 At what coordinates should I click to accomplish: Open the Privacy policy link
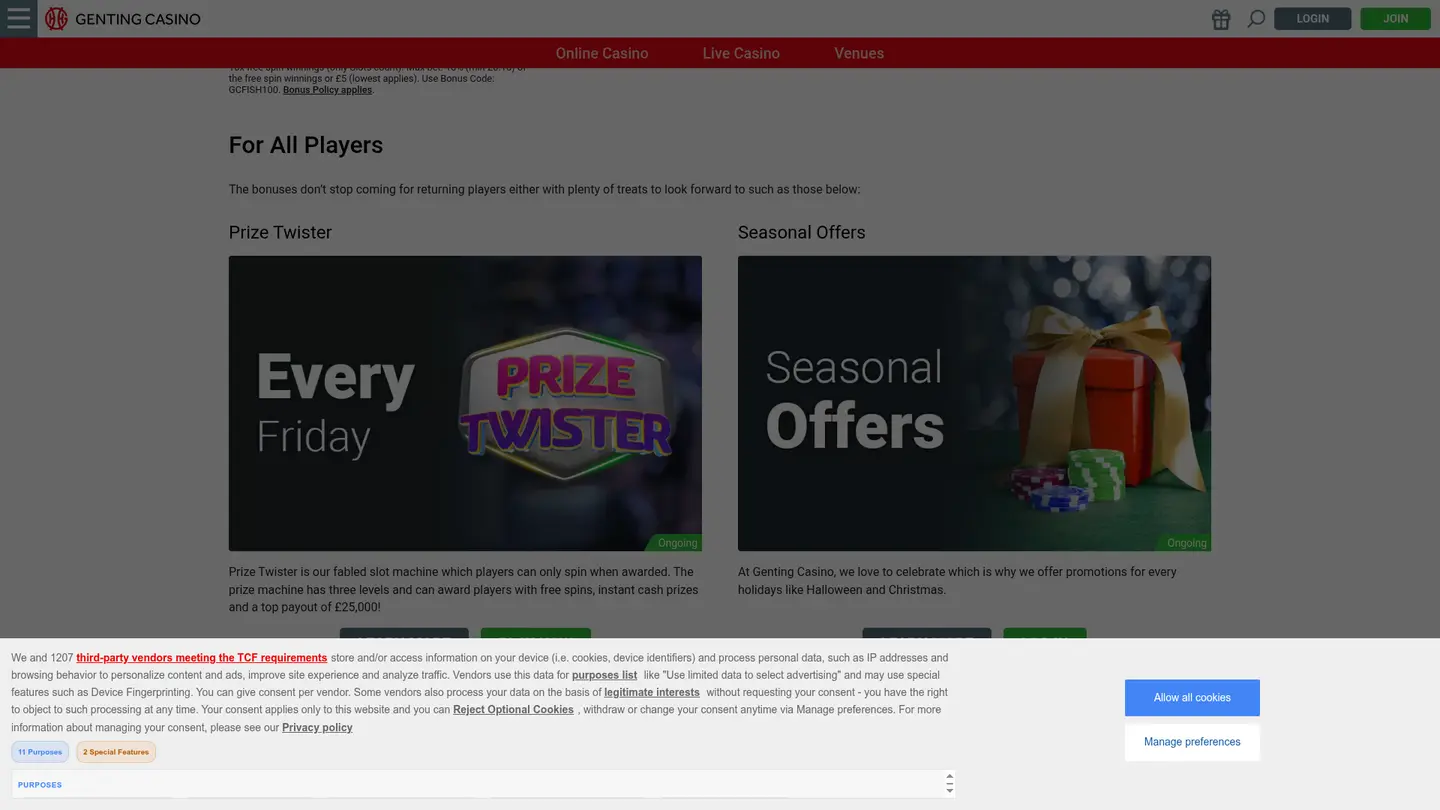point(317,728)
